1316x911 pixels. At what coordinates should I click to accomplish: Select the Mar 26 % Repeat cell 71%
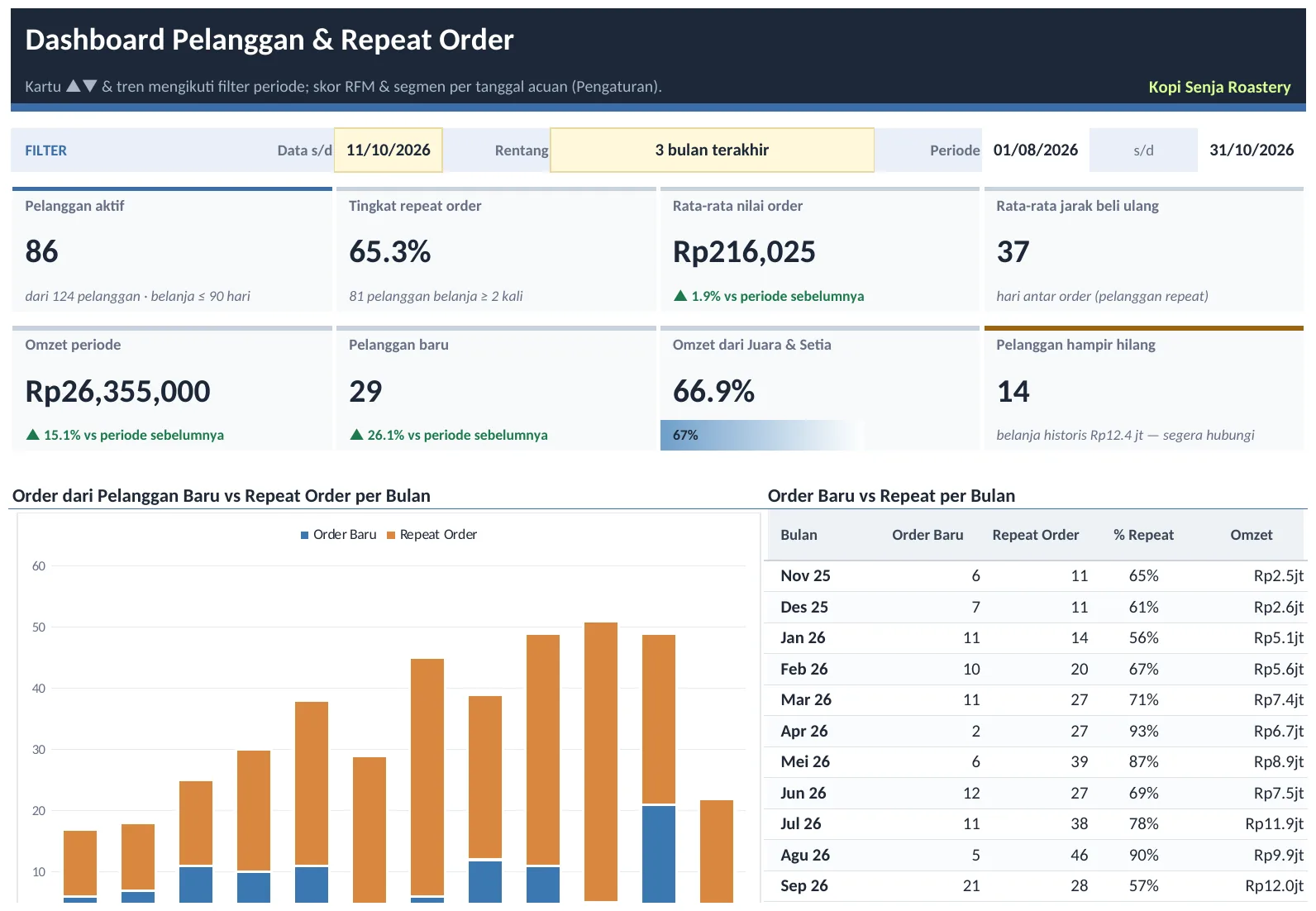click(1143, 699)
